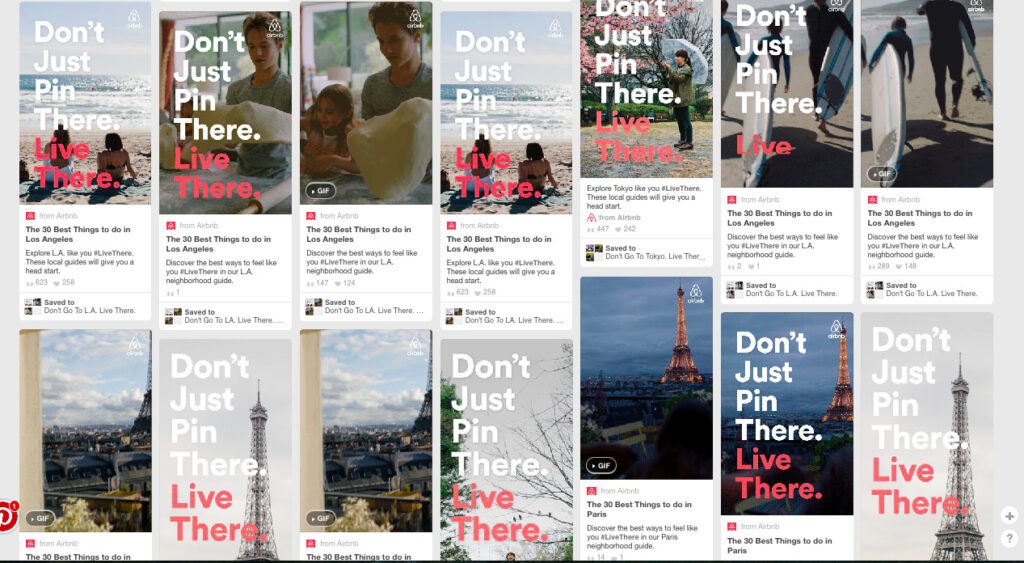Open the first beach 'Live There' pin image
Viewport: 1024px width, 563px height.
pyautogui.click(x=85, y=103)
